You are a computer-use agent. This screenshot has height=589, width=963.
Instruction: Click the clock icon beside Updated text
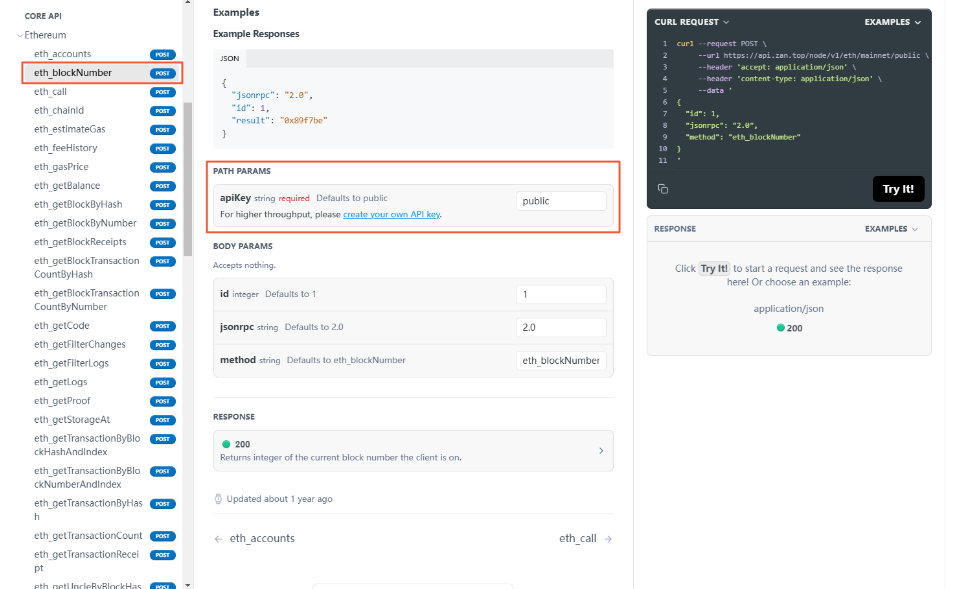pyautogui.click(x=218, y=498)
